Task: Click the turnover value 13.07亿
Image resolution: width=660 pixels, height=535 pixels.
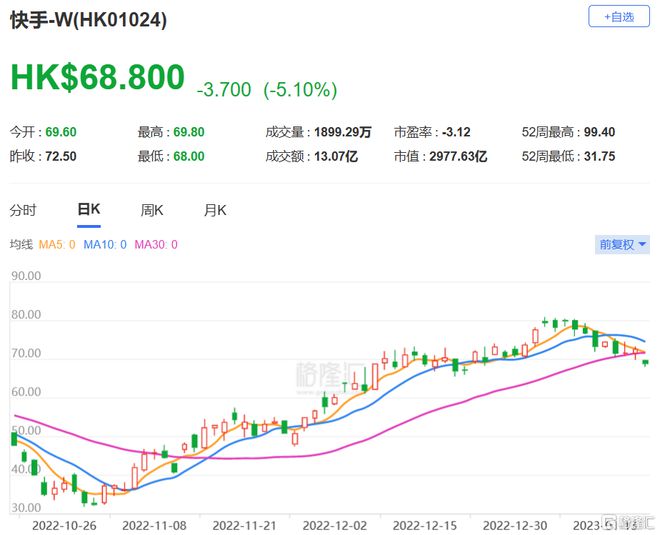Action: (336, 157)
